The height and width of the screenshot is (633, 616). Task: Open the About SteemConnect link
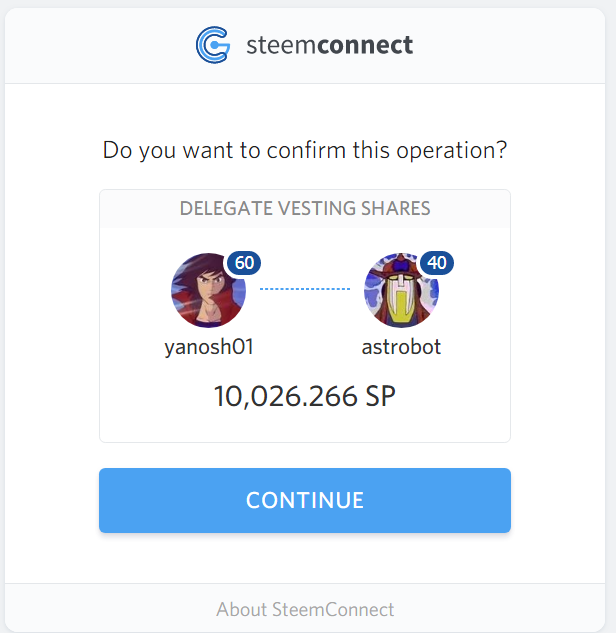[x=305, y=609]
